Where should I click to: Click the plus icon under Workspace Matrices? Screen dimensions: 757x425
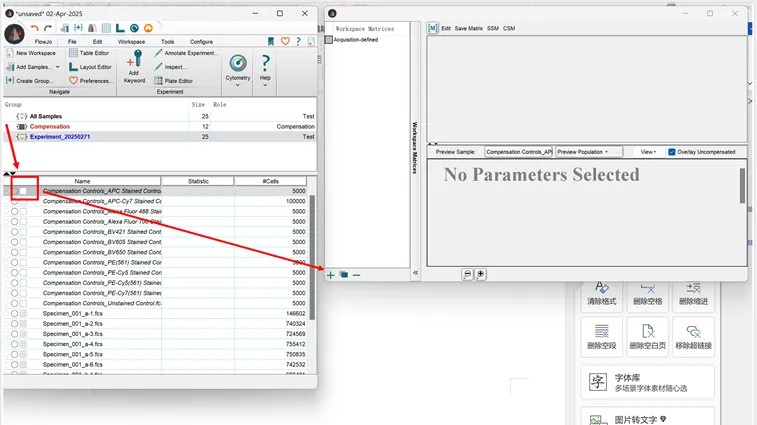[331, 274]
